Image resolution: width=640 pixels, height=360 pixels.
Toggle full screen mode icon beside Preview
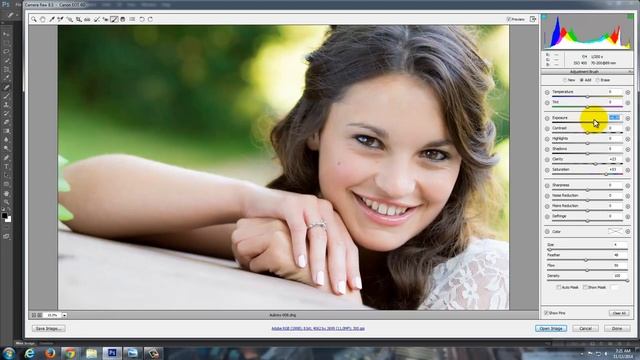pos(533,19)
